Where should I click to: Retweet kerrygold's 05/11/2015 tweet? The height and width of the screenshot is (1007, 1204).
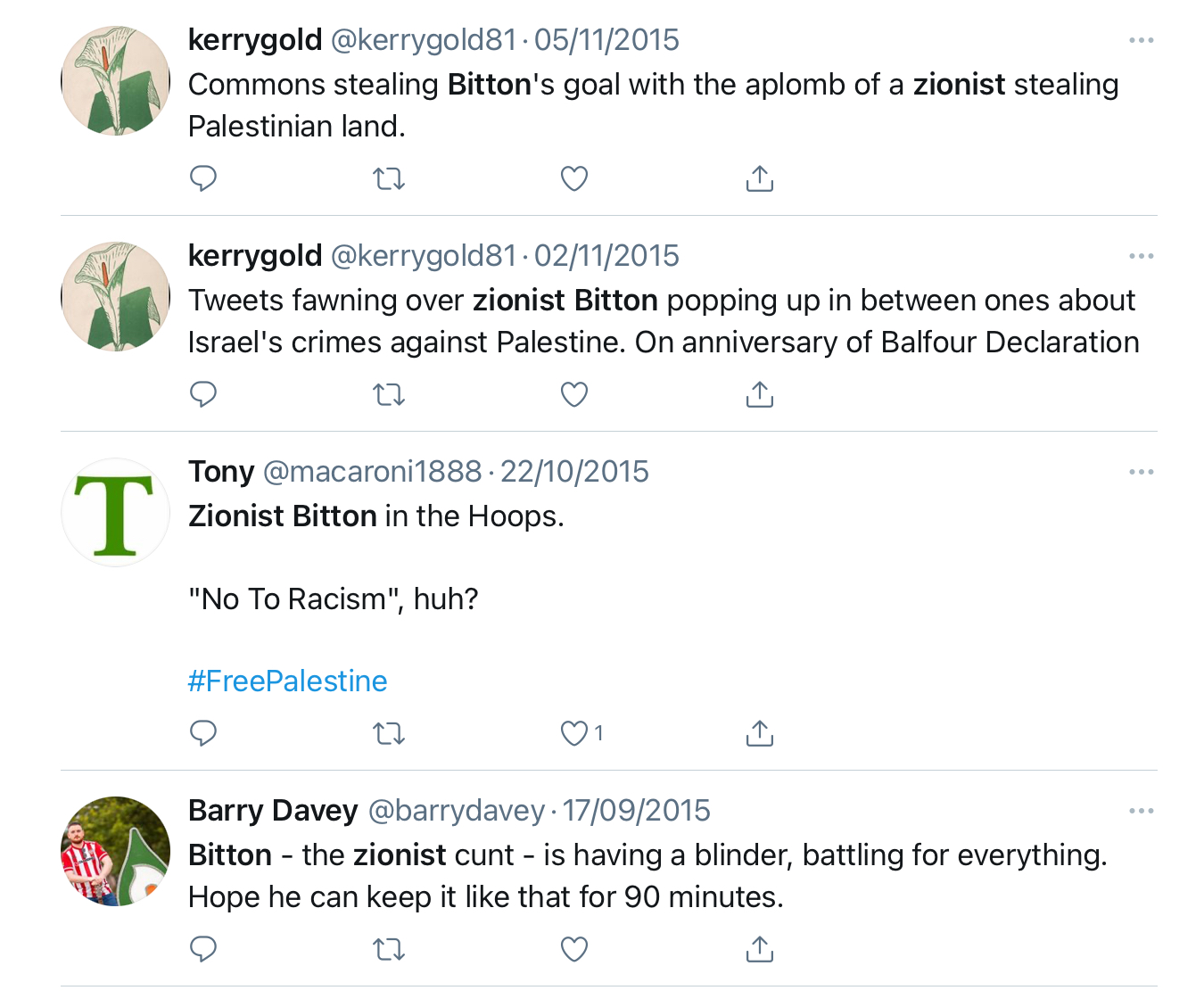389,179
